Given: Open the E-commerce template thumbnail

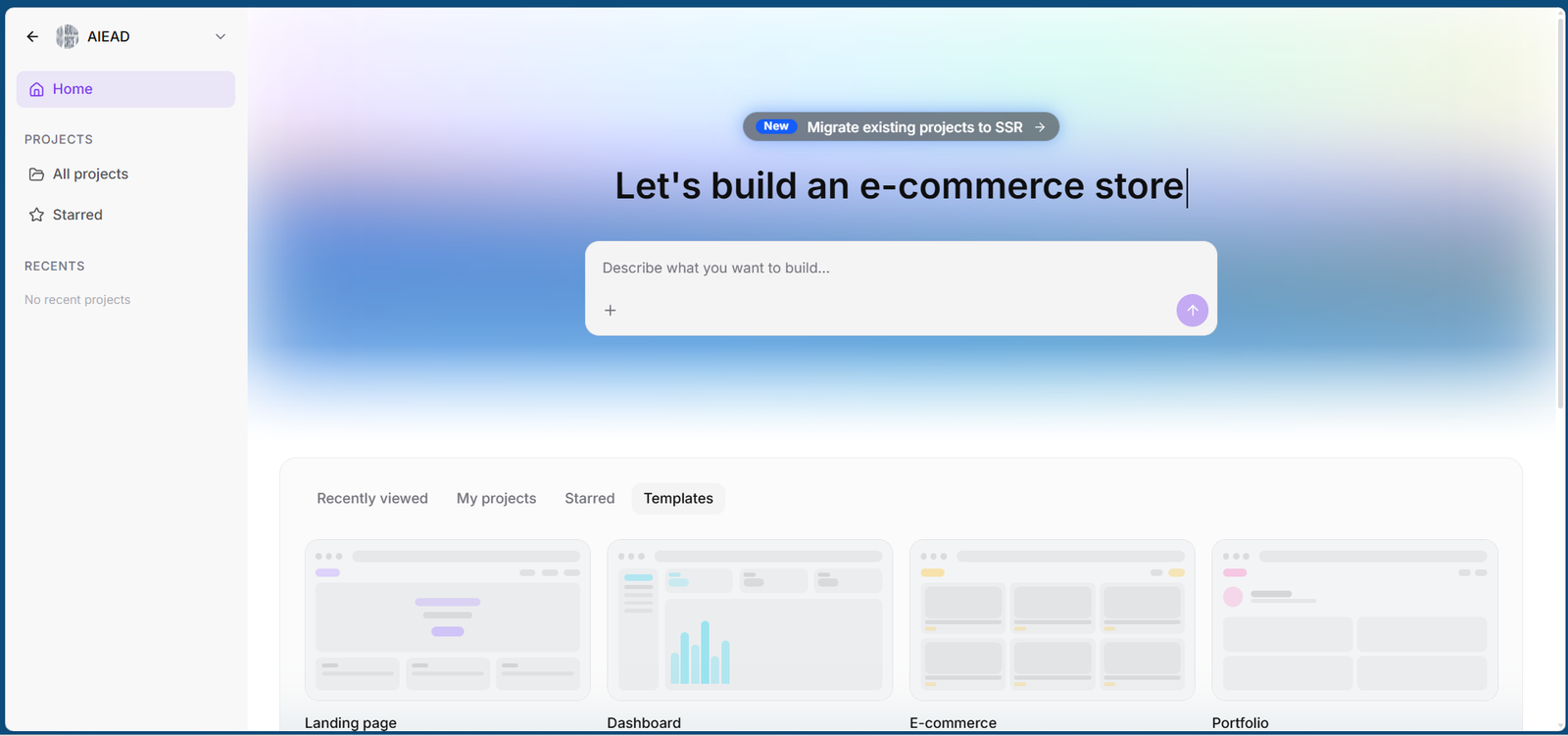Looking at the screenshot, I should (x=1053, y=620).
